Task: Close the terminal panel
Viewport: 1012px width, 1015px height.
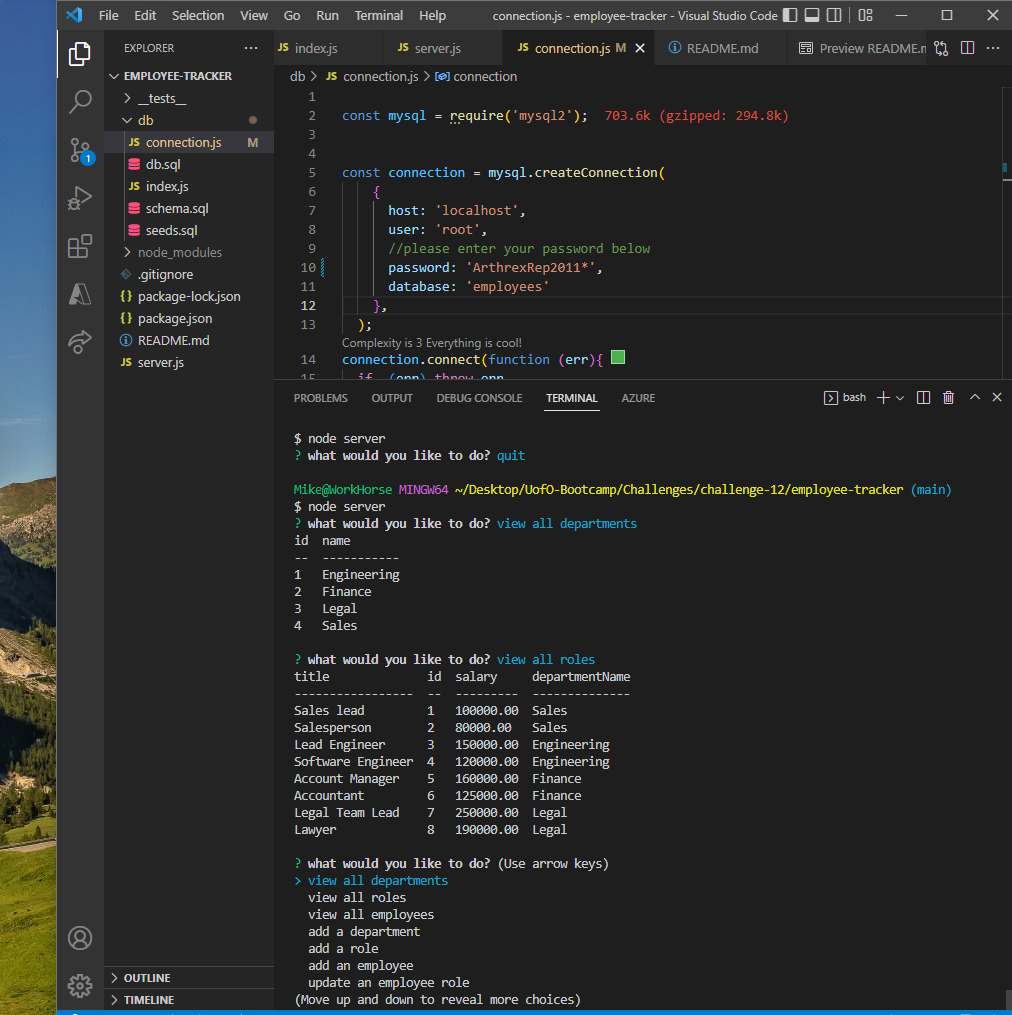Action: click(997, 397)
